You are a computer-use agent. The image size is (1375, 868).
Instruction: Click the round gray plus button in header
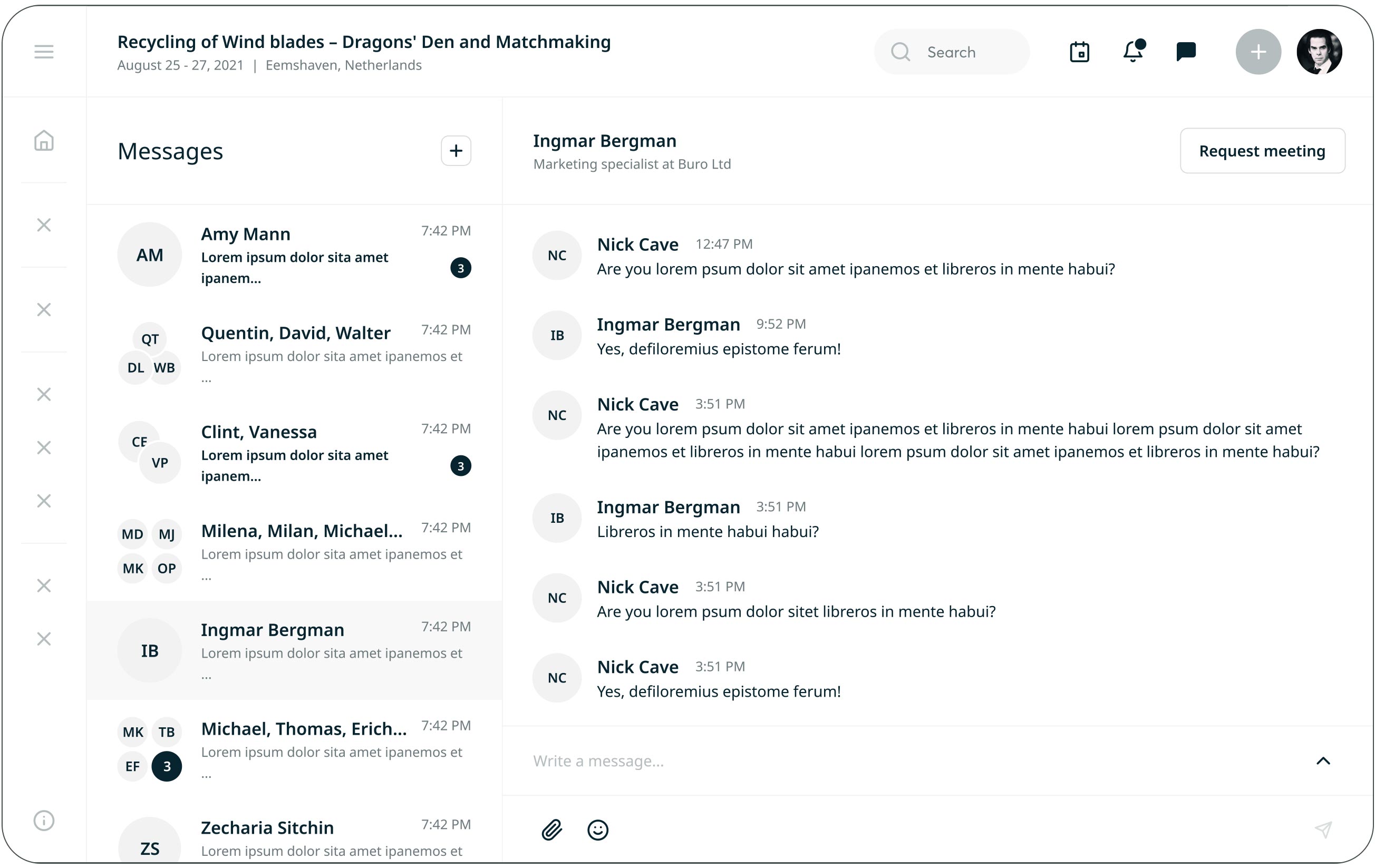tap(1258, 52)
